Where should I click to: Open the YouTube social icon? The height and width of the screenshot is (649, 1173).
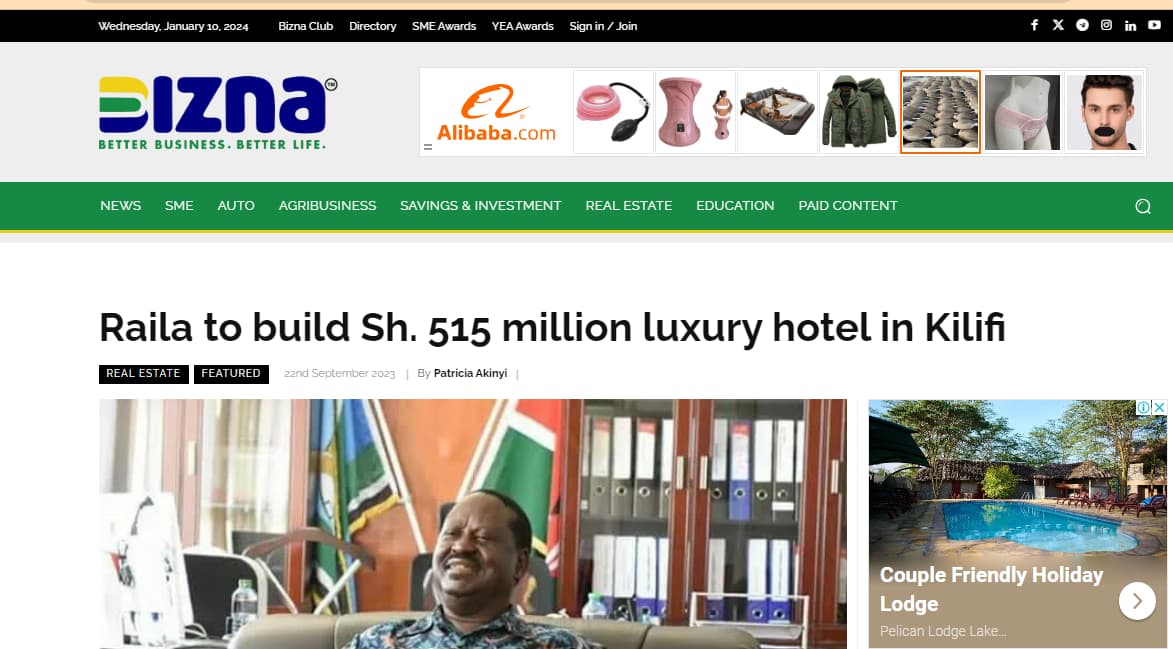pyautogui.click(x=1154, y=25)
